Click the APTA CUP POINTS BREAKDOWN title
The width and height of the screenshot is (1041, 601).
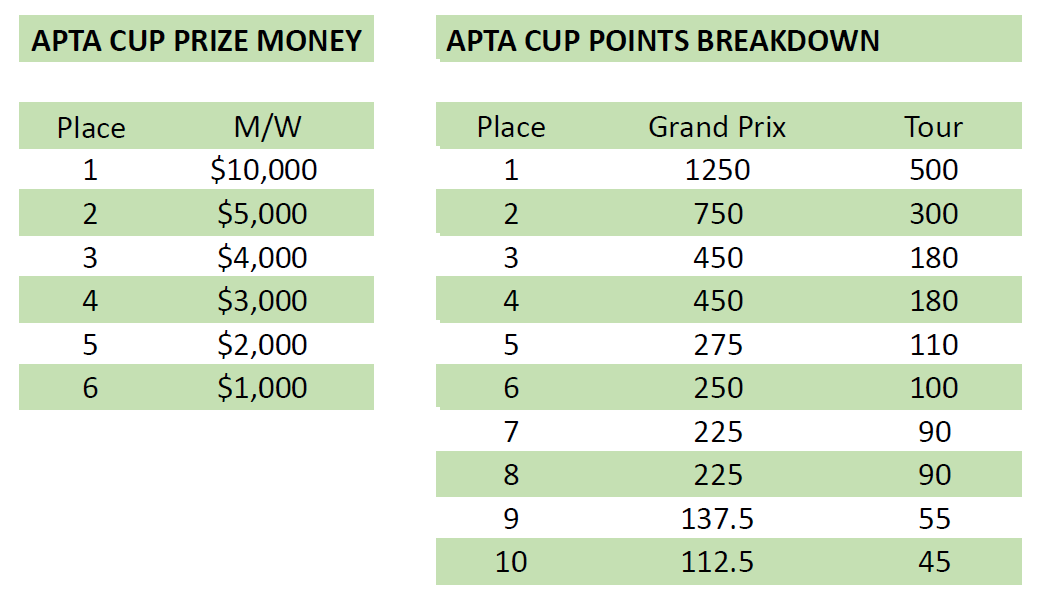tap(663, 41)
